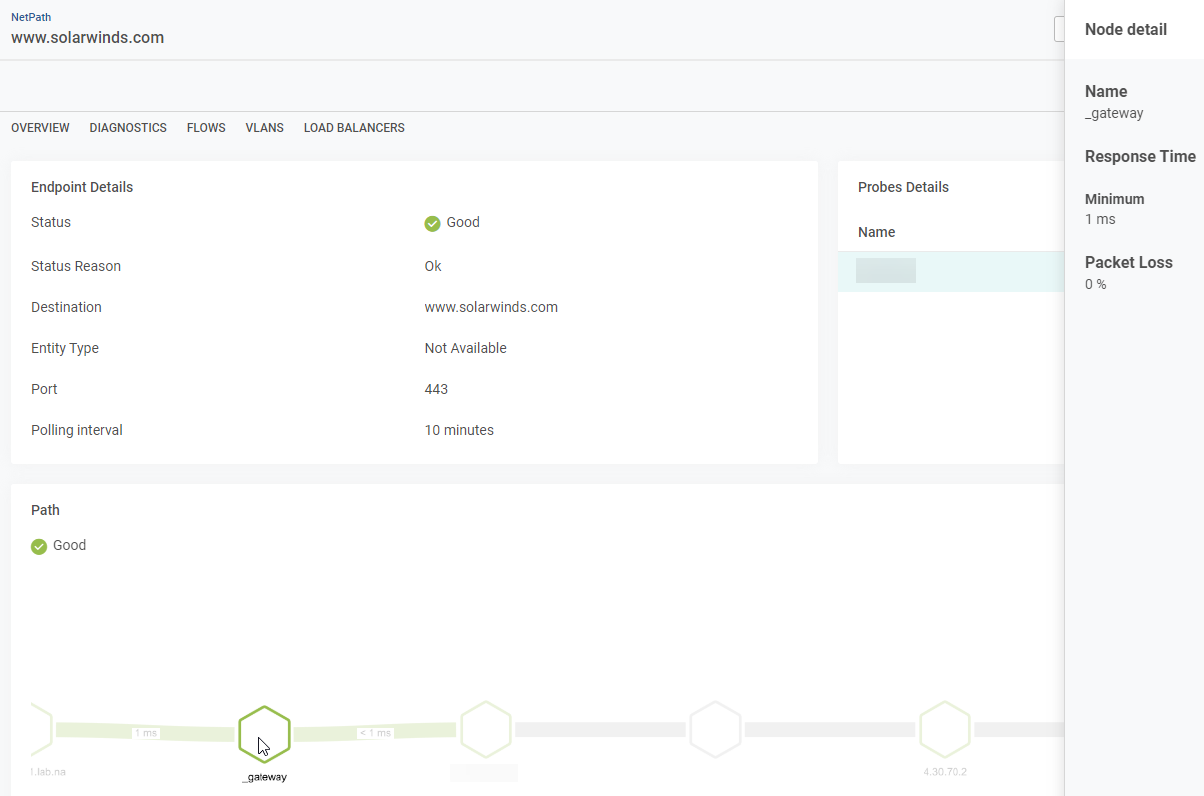Open the FLOWS tab
This screenshot has width=1204, height=796.
point(206,128)
